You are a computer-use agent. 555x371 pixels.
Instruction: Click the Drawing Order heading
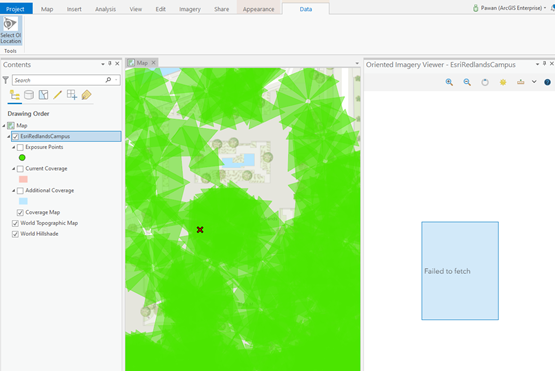point(28,114)
